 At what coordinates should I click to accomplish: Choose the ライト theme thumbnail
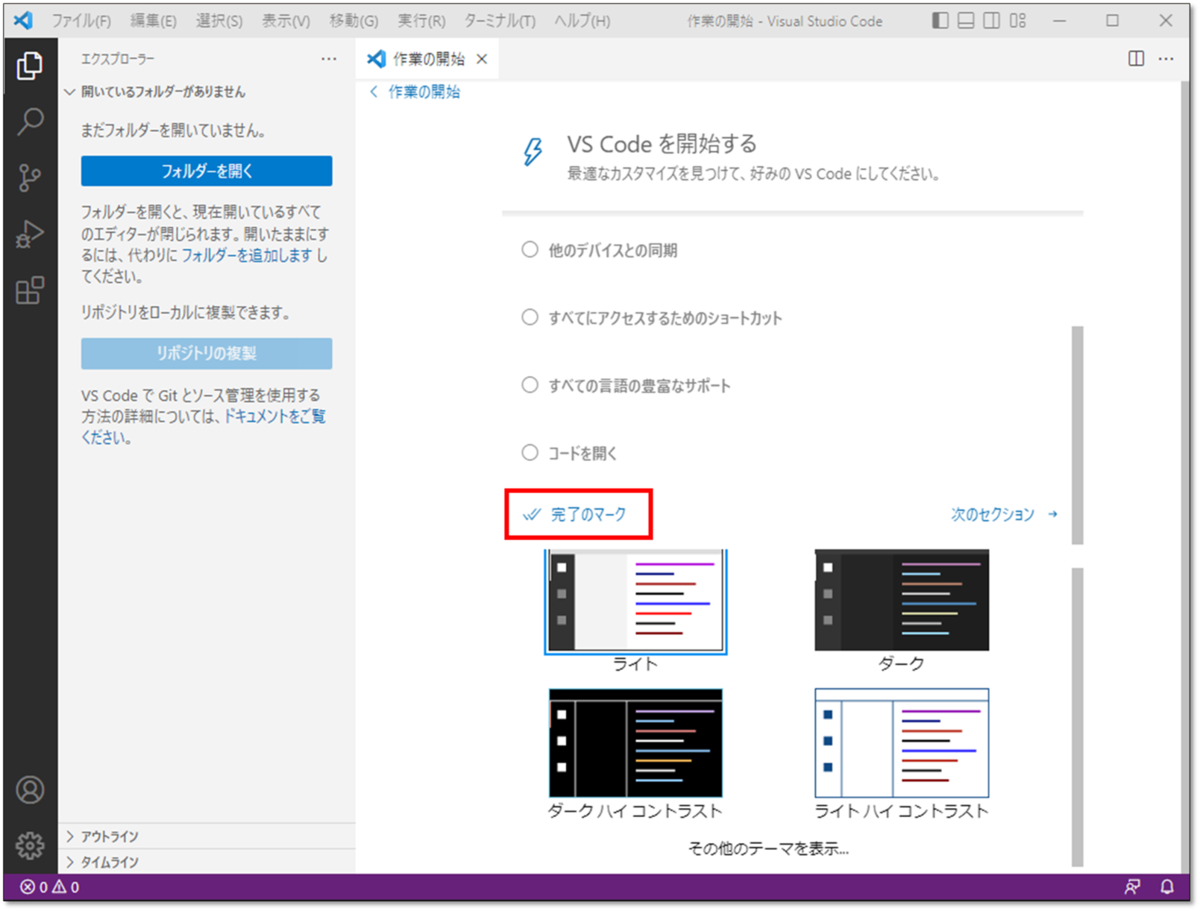(x=636, y=602)
